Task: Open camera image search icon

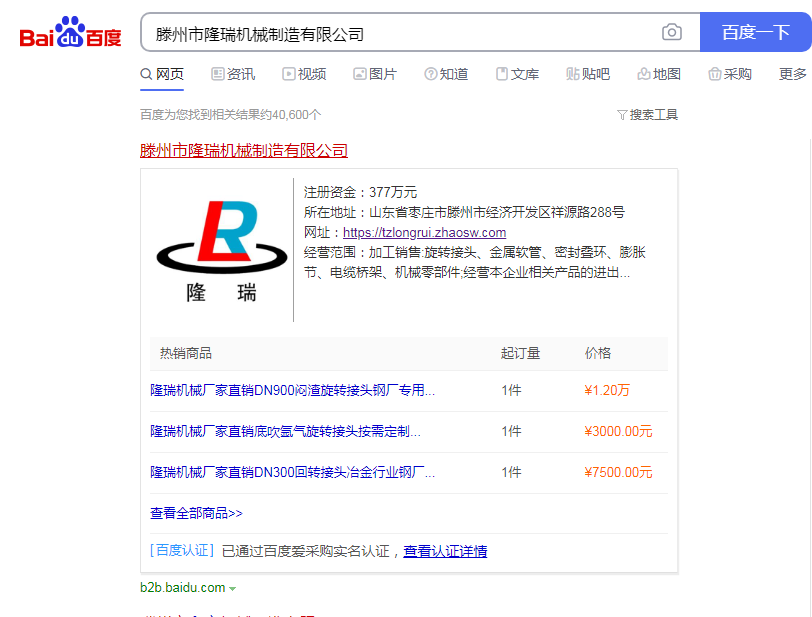Action: coord(672,32)
